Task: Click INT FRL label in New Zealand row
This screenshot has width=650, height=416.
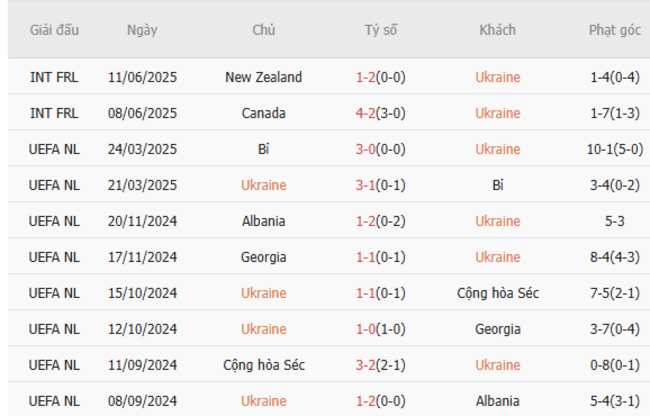Action: 54,77
